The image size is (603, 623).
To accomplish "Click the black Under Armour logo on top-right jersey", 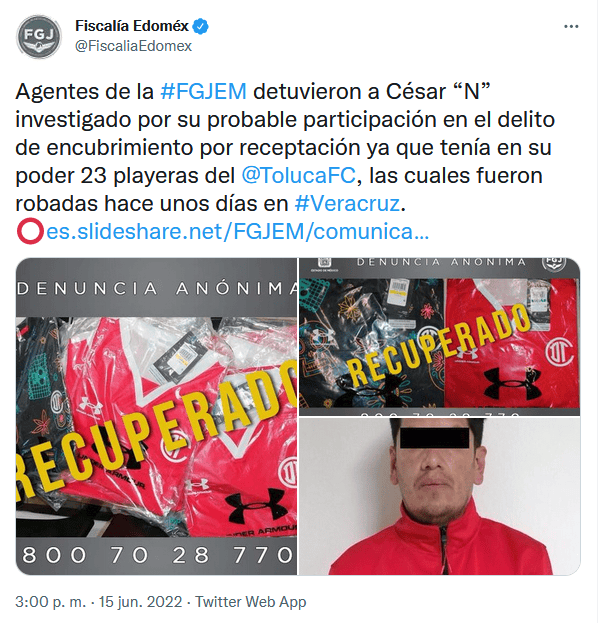I will (x=512, y=383).
